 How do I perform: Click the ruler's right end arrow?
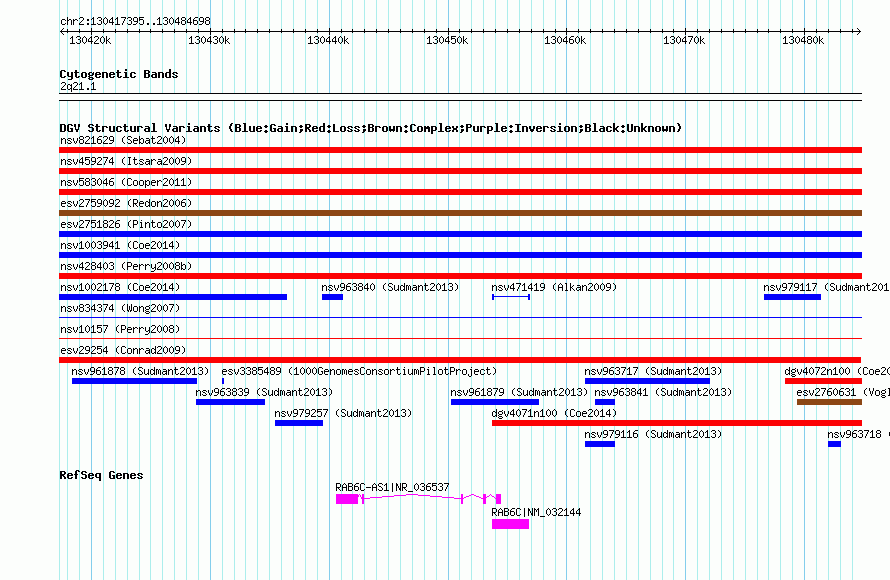(x=858, y=31)
